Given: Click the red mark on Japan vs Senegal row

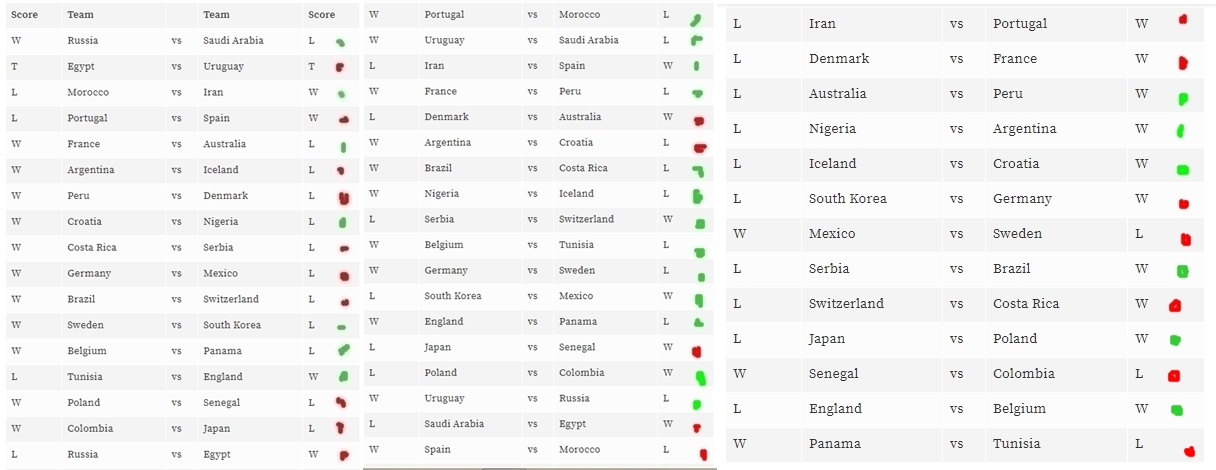Looking at the screenshot, I should 696,351.
